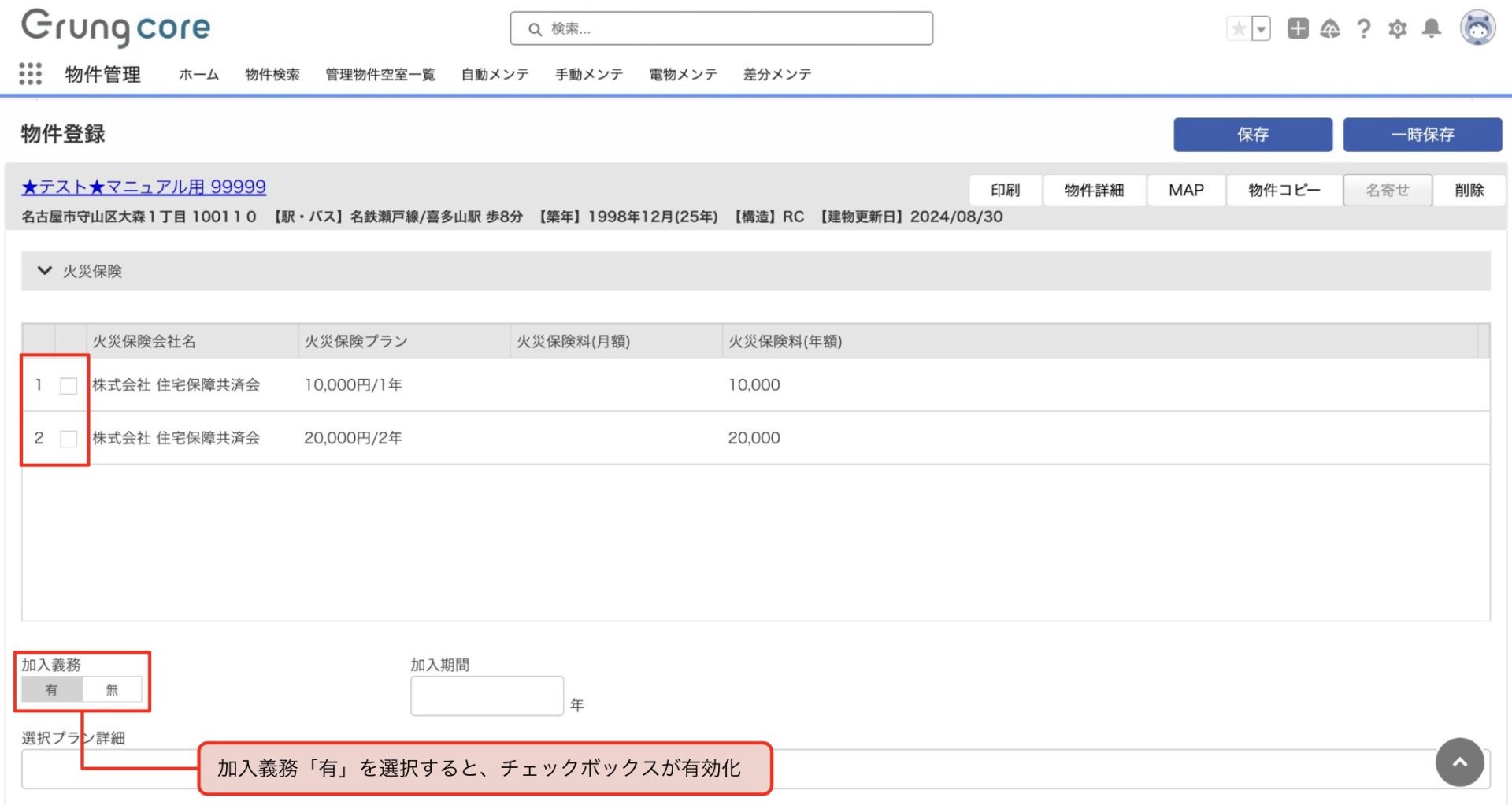The image size is (1512, 805).
Task: Check the checkbox for insurance row 2
Action: click(x=69, y=439)
